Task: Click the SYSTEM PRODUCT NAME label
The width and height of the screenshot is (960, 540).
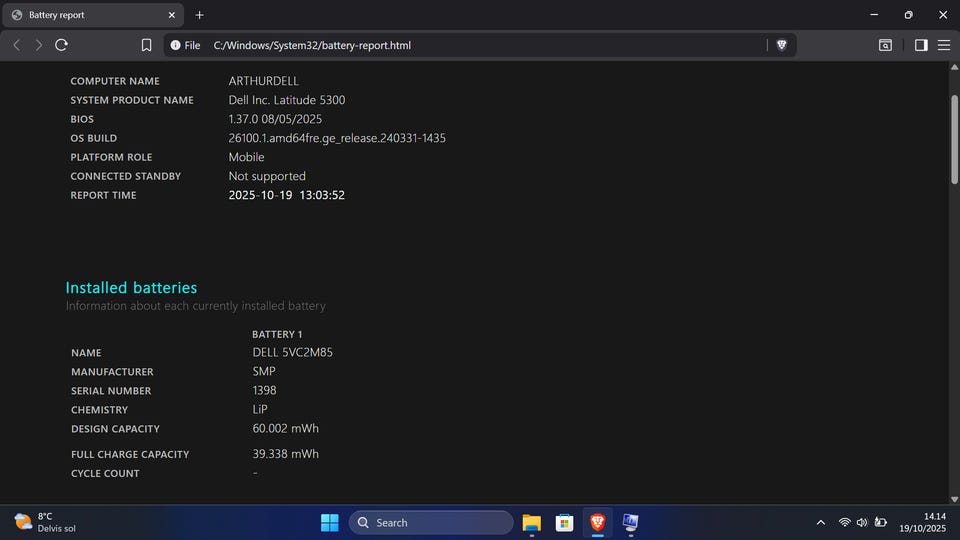Action: coord(132,100)
